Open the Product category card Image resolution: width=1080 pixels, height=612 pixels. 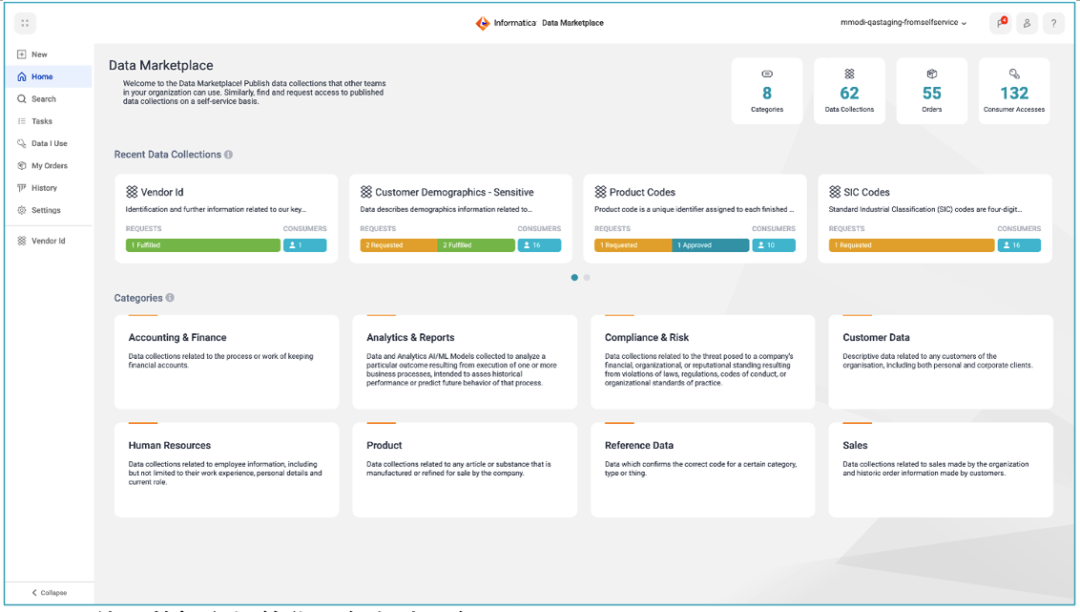(465, 469)
